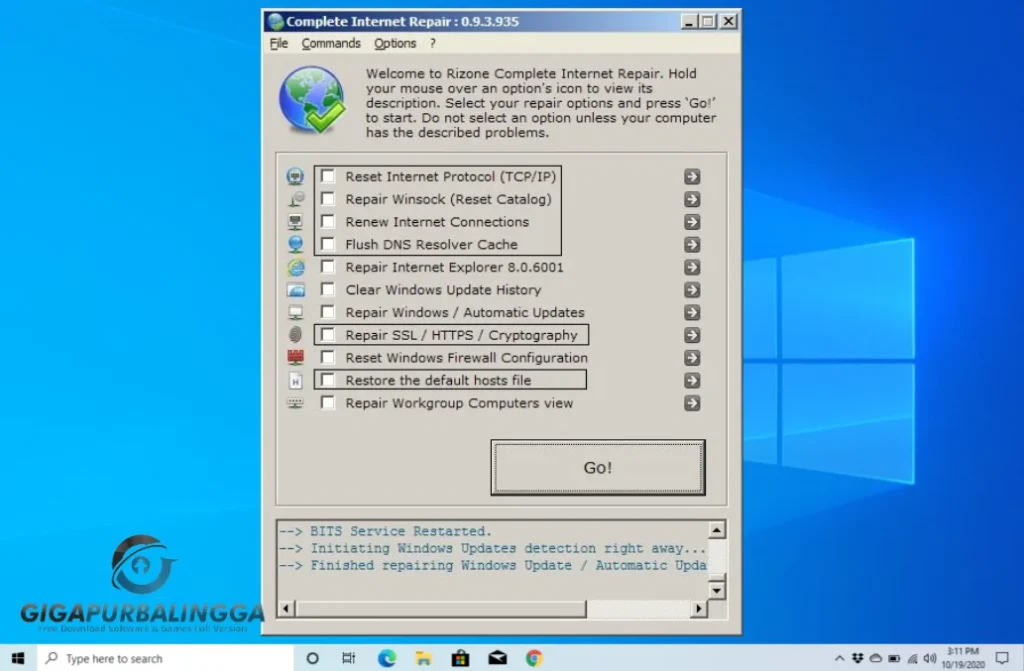The width and height of the screenshot is (1024, 671).
Task: Click the Renew Internet Connections network icon
Action: coord(295,221)
